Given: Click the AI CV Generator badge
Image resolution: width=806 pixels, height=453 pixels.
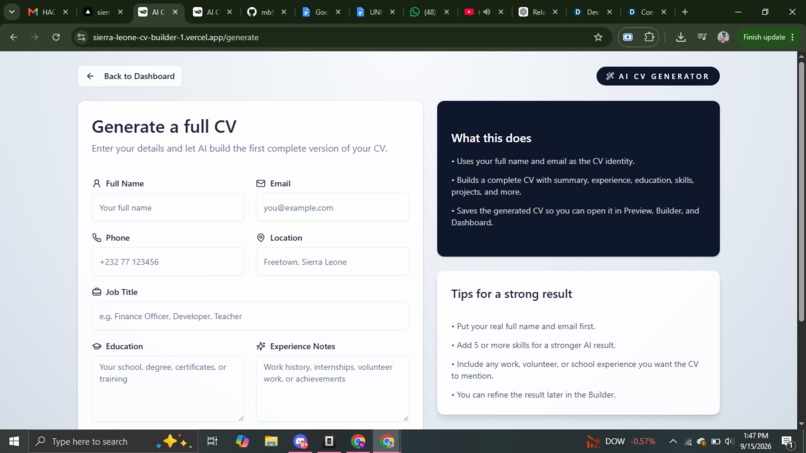Looking at the screenshot, I should [x=658, y=76].
